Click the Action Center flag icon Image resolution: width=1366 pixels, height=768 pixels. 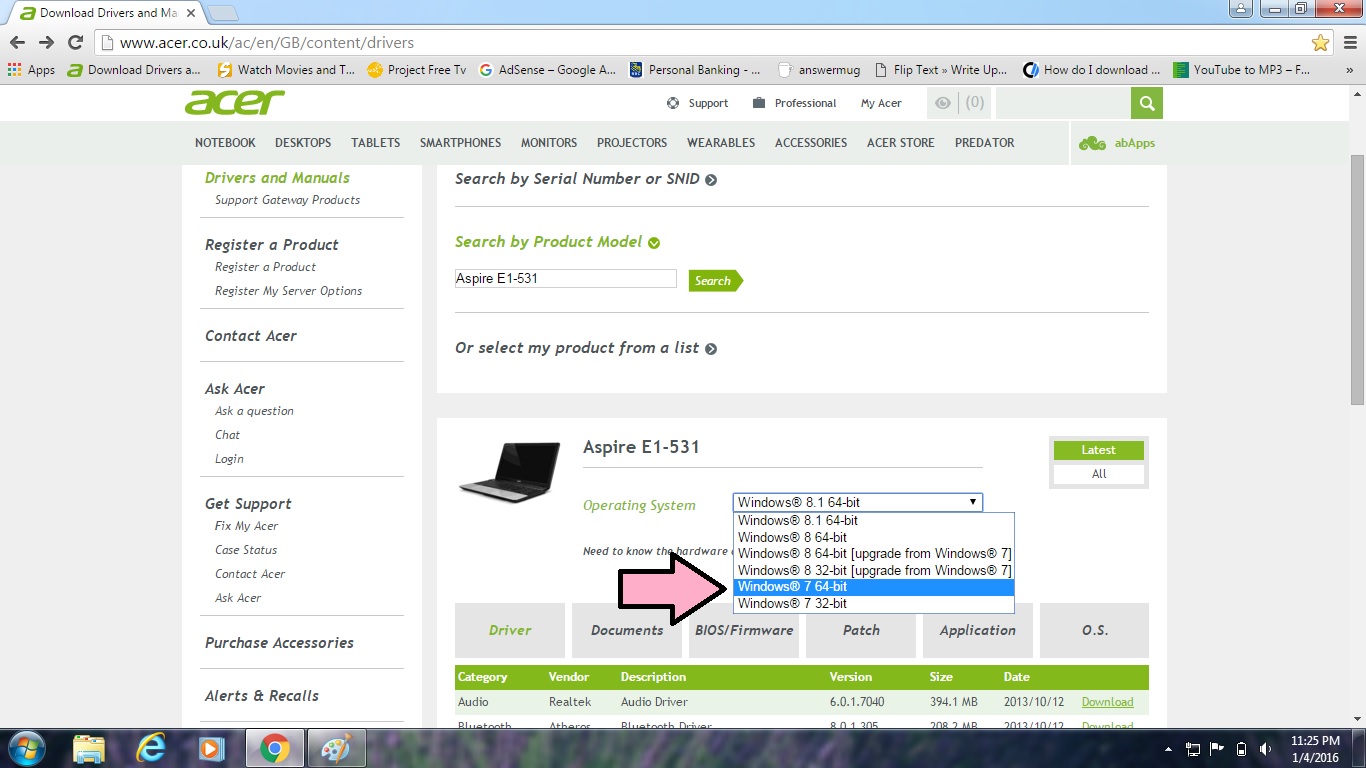click(x=1217, y=749)
